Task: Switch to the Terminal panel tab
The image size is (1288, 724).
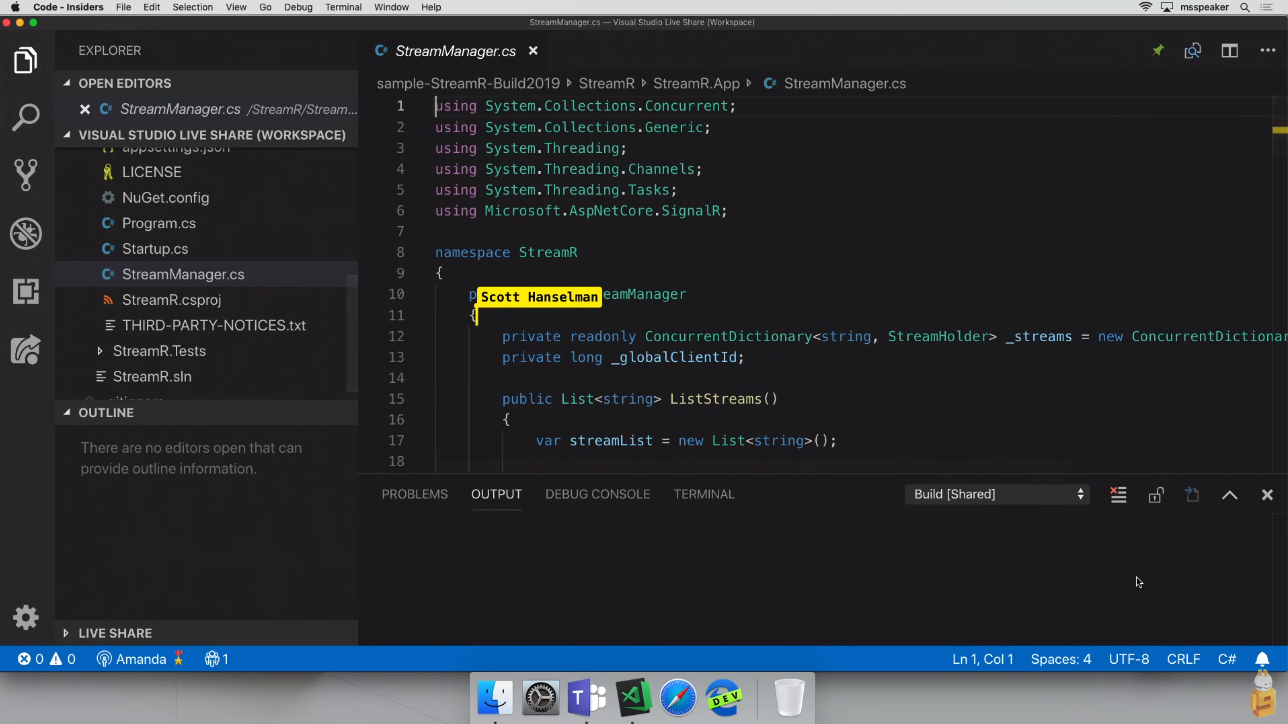Action: pyautogui.click(x=703, y=494)
